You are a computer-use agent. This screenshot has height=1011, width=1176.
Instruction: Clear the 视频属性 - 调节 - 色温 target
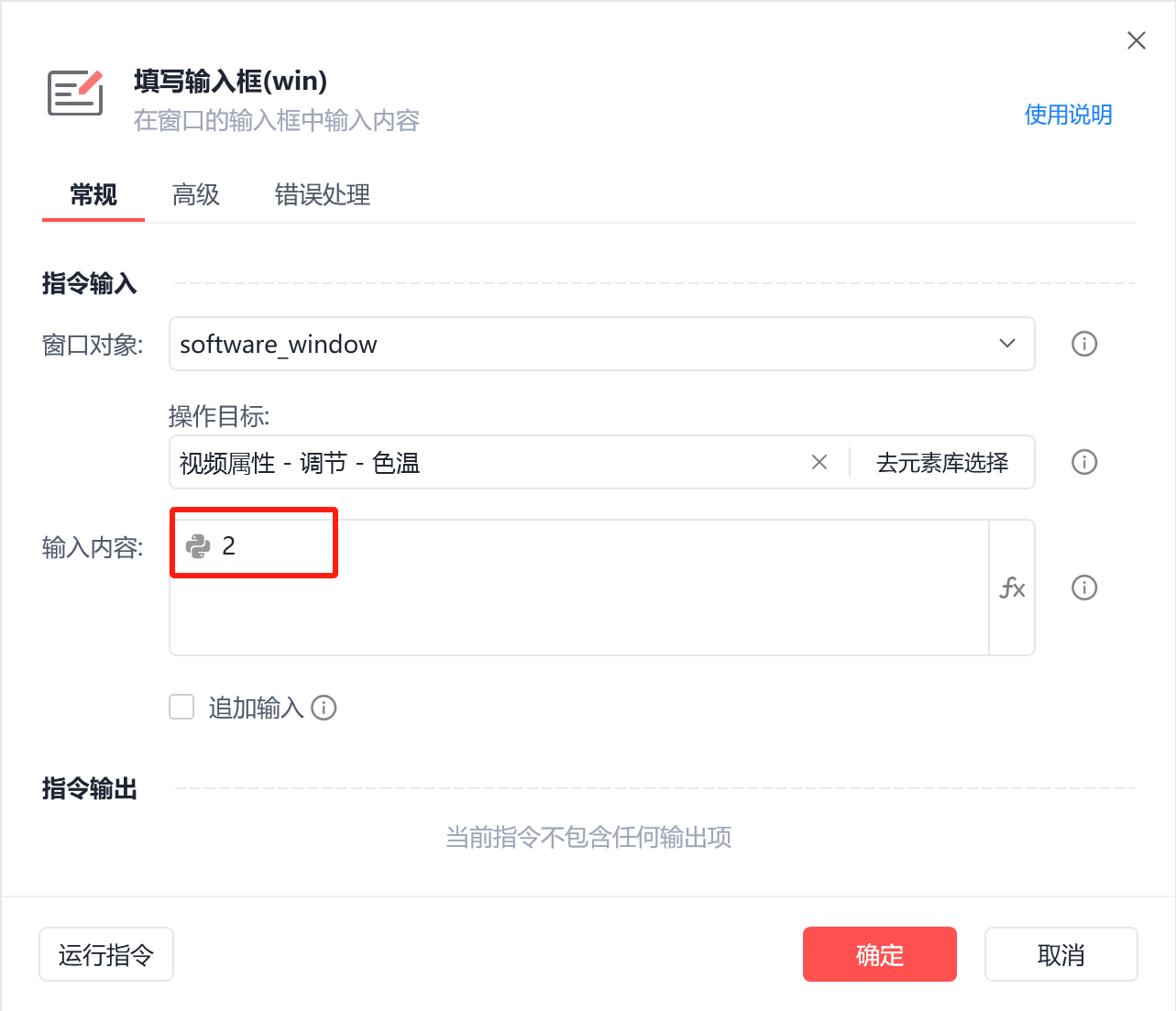[x=819, y=463]
